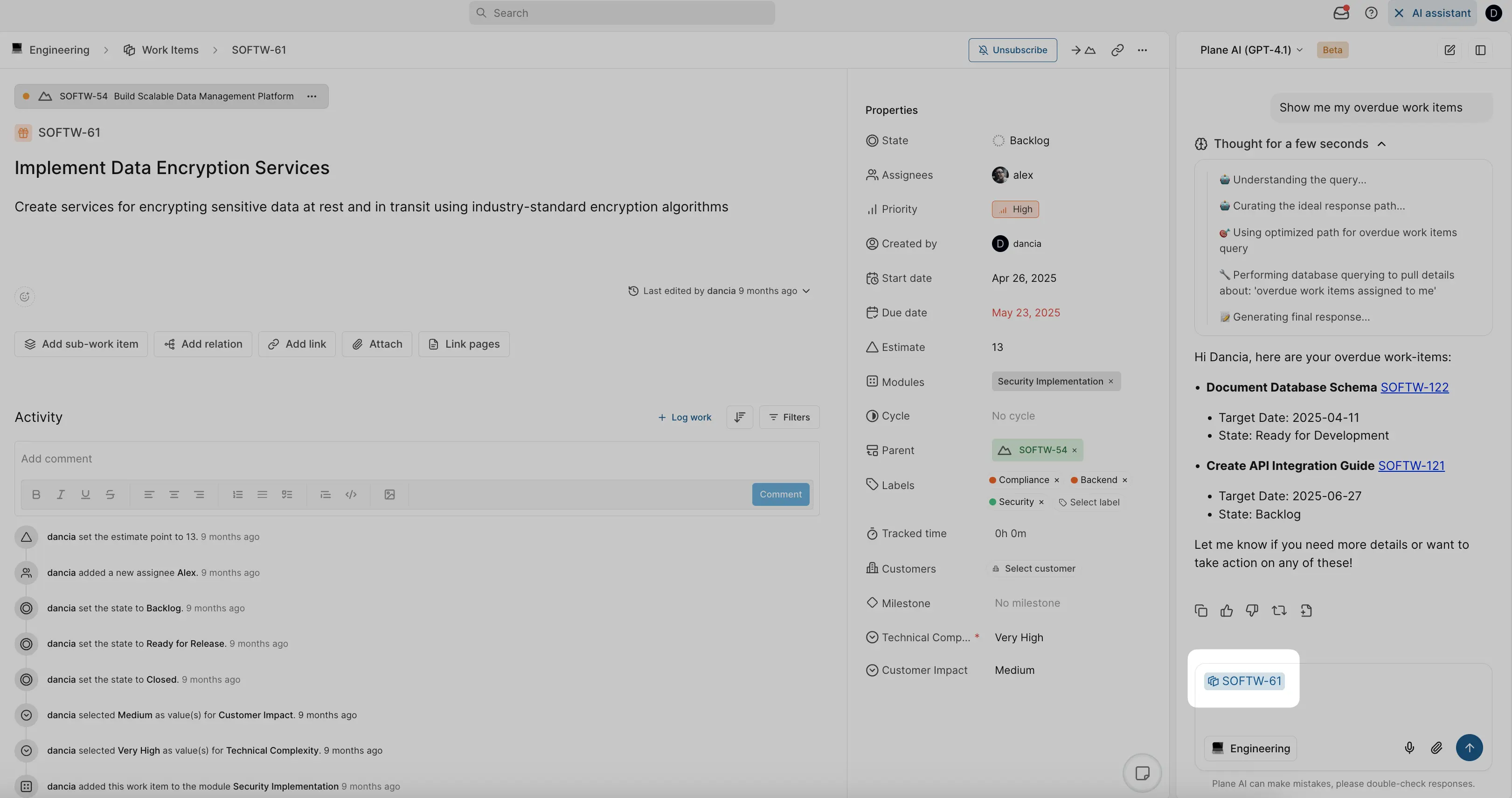Screen dimensions: 1512x798
Task: Open Work Items breadcrumb
Action: pyautogui.click(x=170, y=50)
